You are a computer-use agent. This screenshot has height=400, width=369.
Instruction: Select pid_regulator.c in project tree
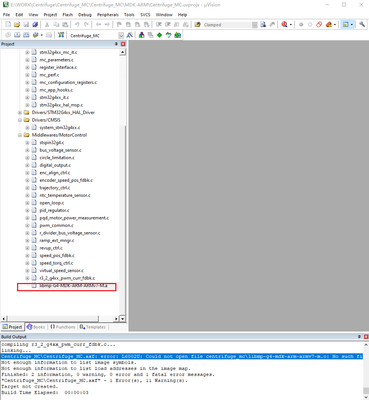54,210
